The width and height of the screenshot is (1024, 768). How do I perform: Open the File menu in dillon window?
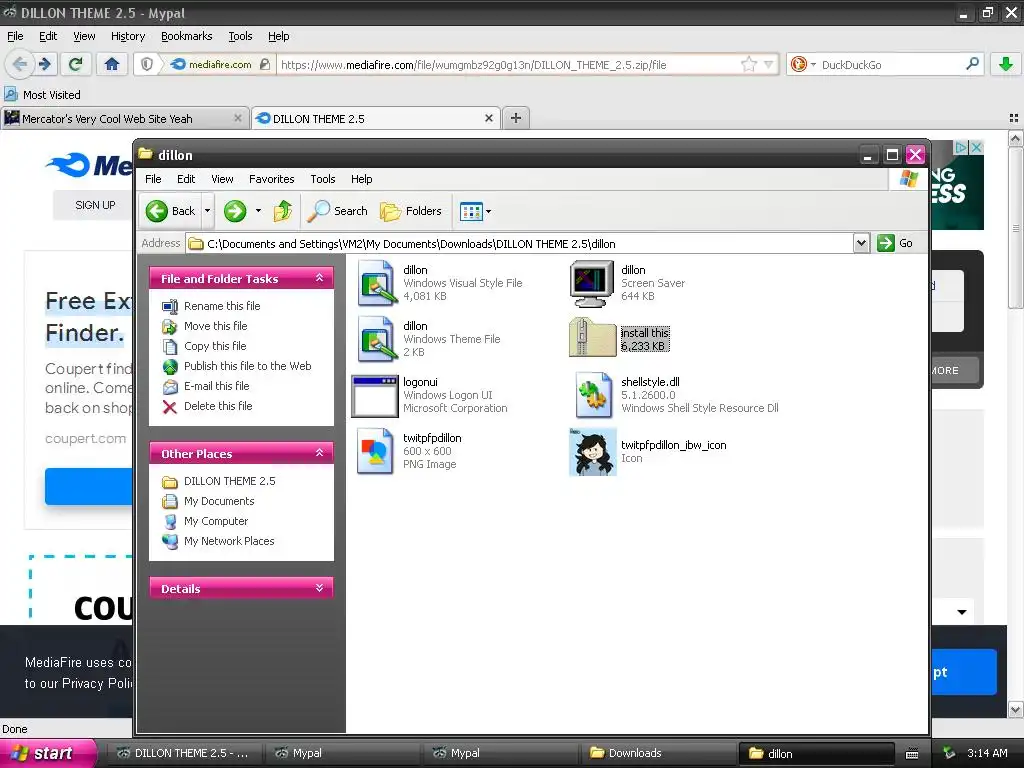click(x=153, y=179)
